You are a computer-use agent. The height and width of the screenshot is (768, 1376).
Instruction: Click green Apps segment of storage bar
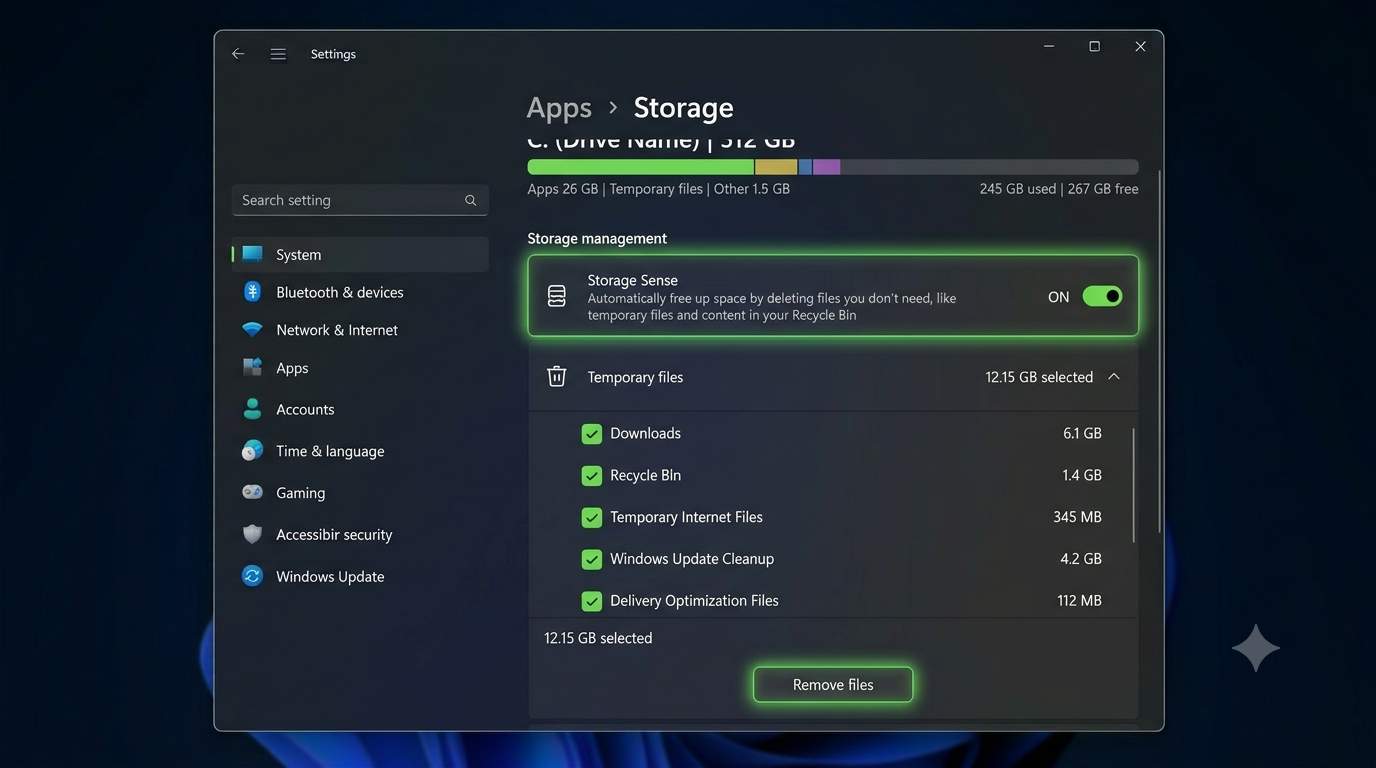(x=641, y=167)
